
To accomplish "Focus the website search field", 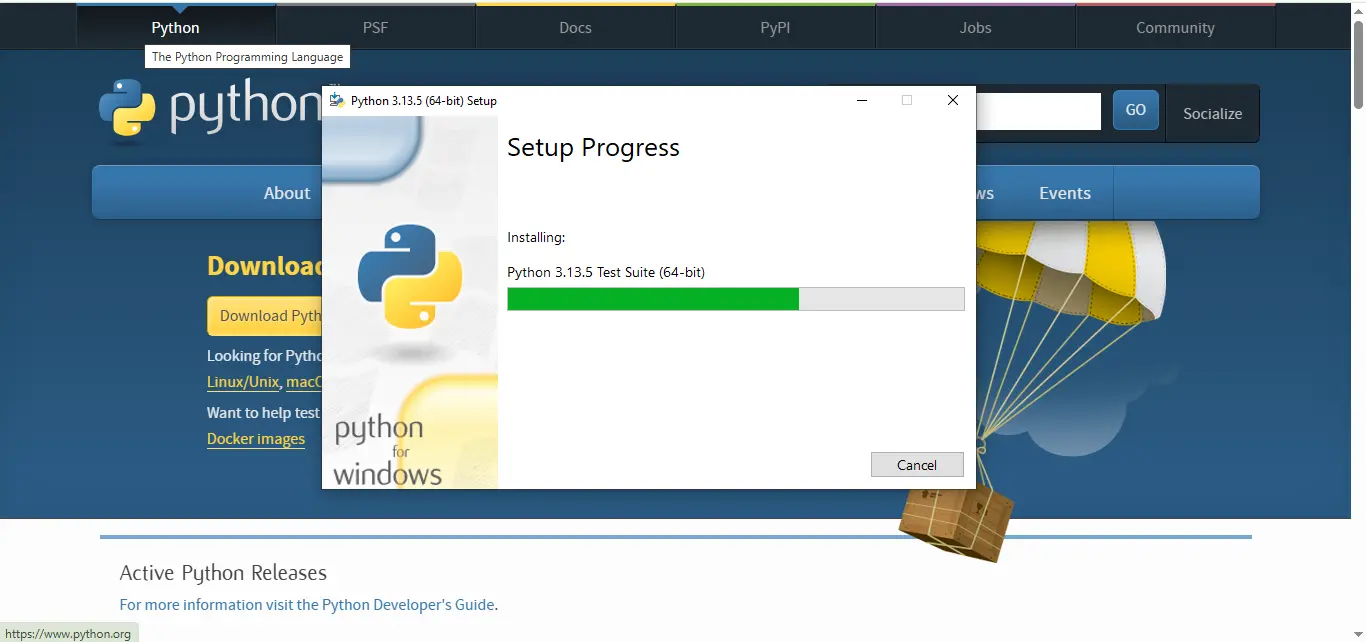I will click(x=1038, y=111).
